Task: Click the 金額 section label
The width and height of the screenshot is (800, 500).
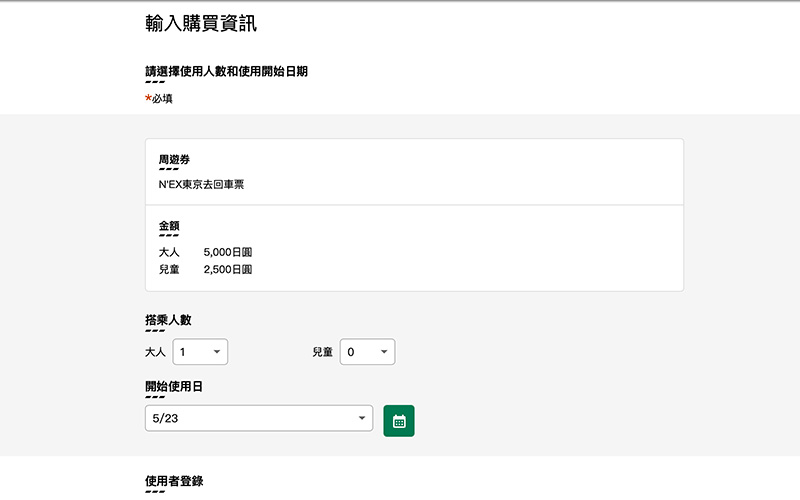Action: click(x=169, y=227)
